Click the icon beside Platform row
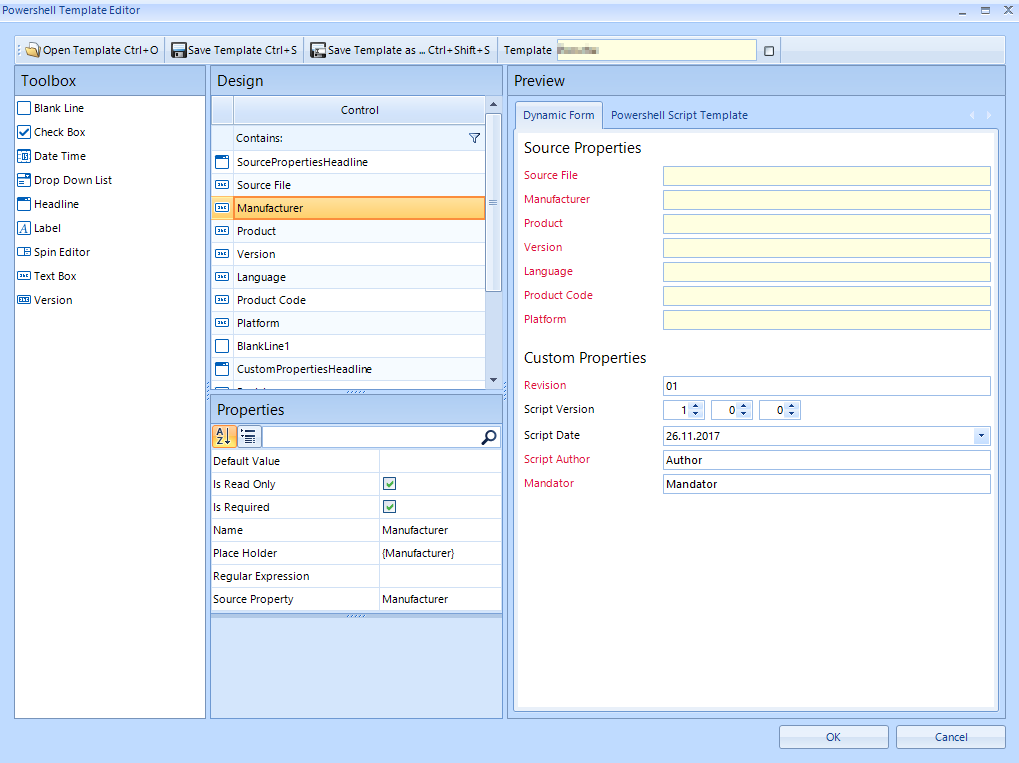 coord(222,322)
